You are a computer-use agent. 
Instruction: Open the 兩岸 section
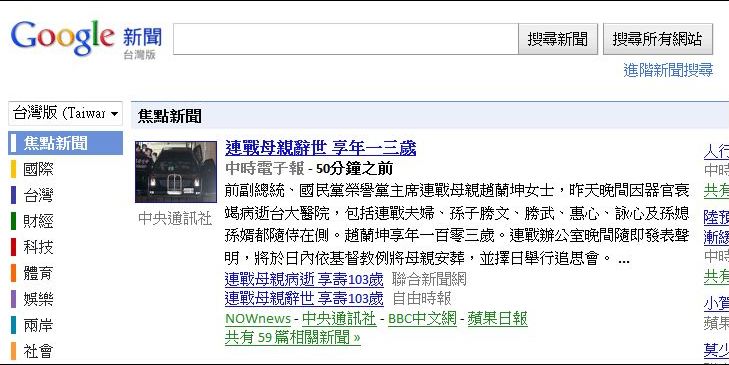(38, 325)
